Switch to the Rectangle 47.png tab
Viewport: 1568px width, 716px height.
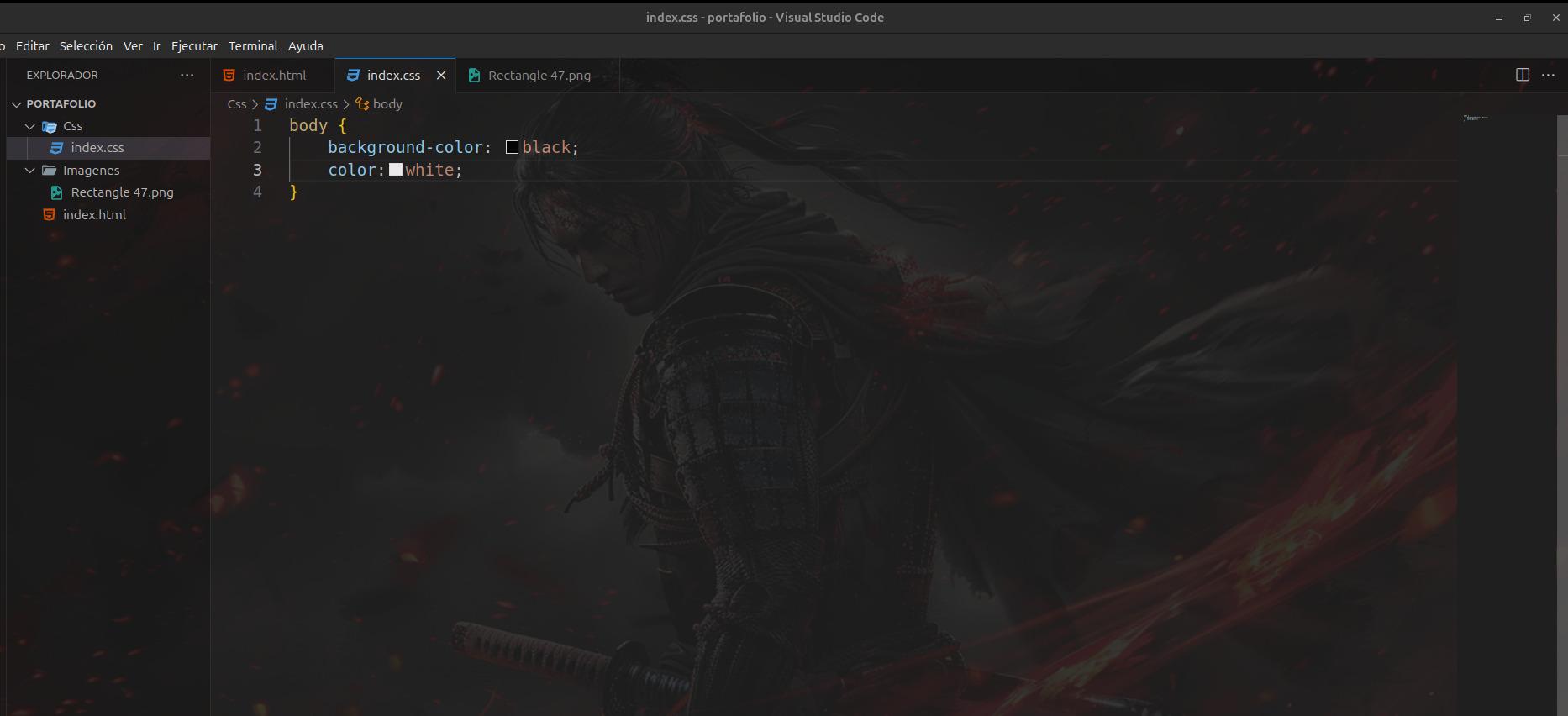pyautogui.click(x=539, y=76)
